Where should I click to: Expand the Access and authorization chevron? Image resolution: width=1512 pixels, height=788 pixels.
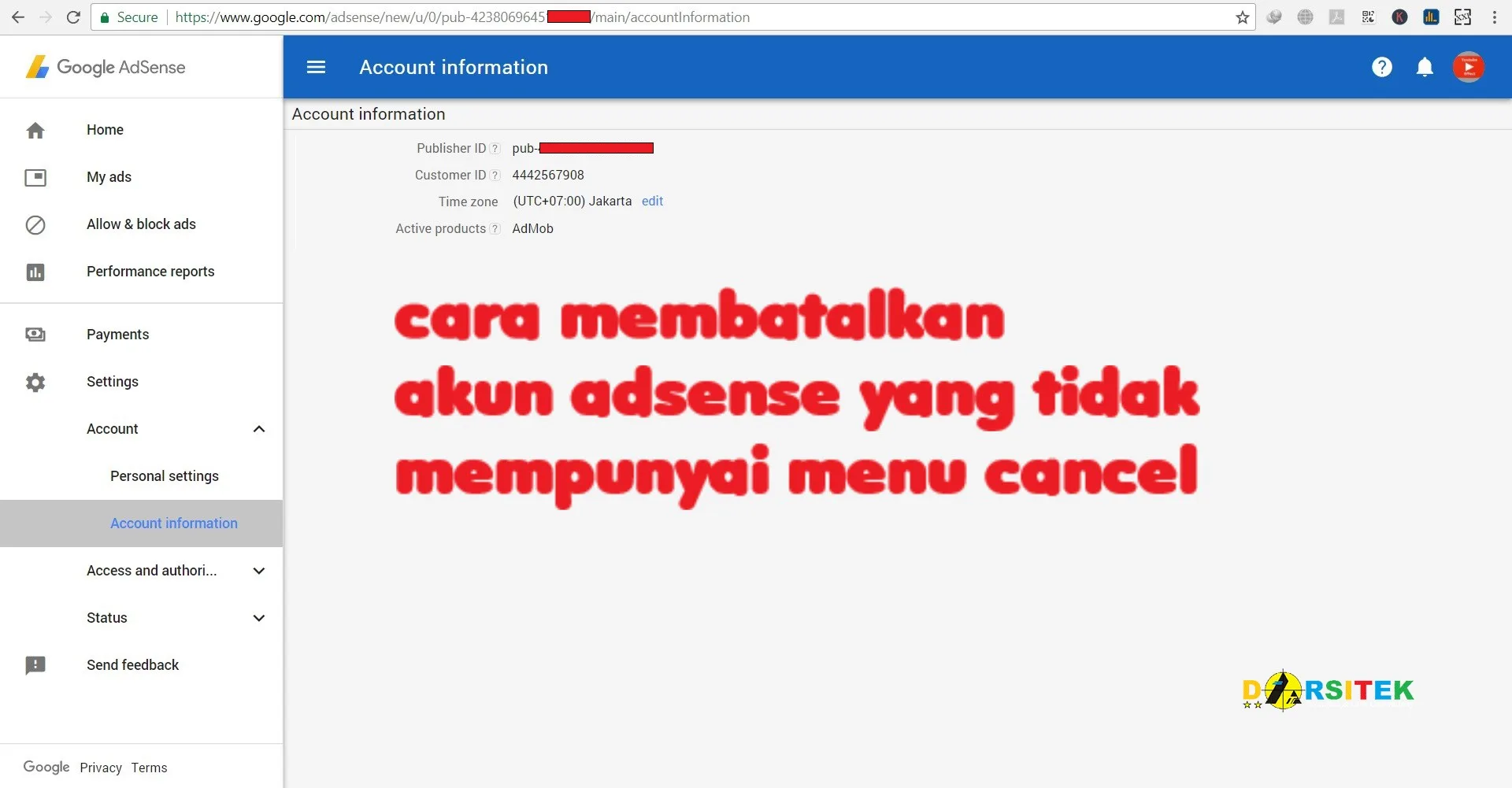pyautogui.click(x=258, y=571)
